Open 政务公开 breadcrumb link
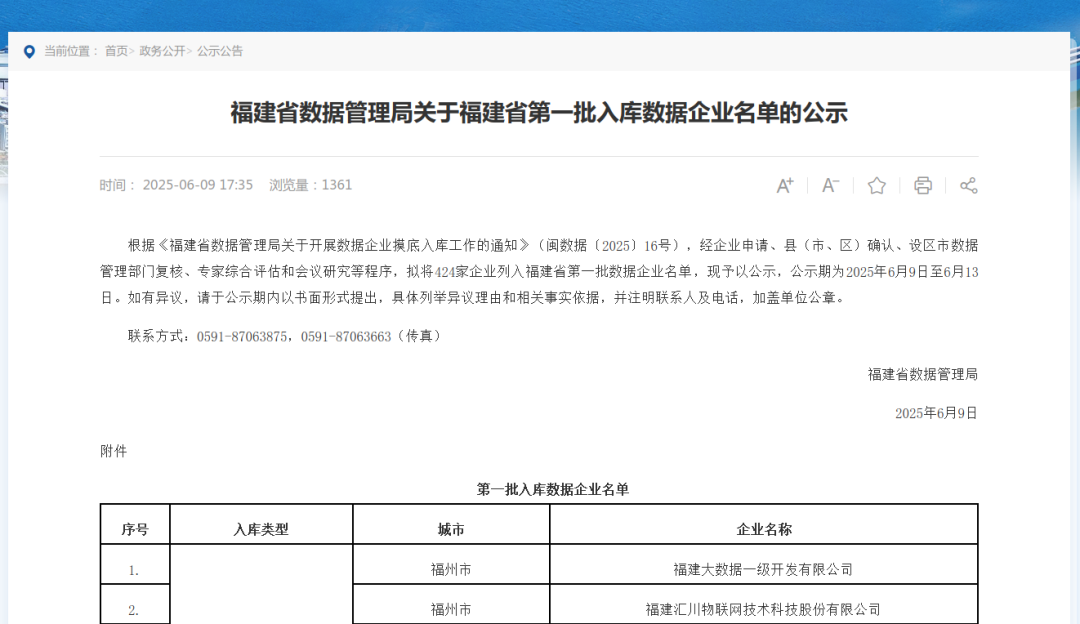The height and width of the screenshot is (624, 1080). point(162,51)
